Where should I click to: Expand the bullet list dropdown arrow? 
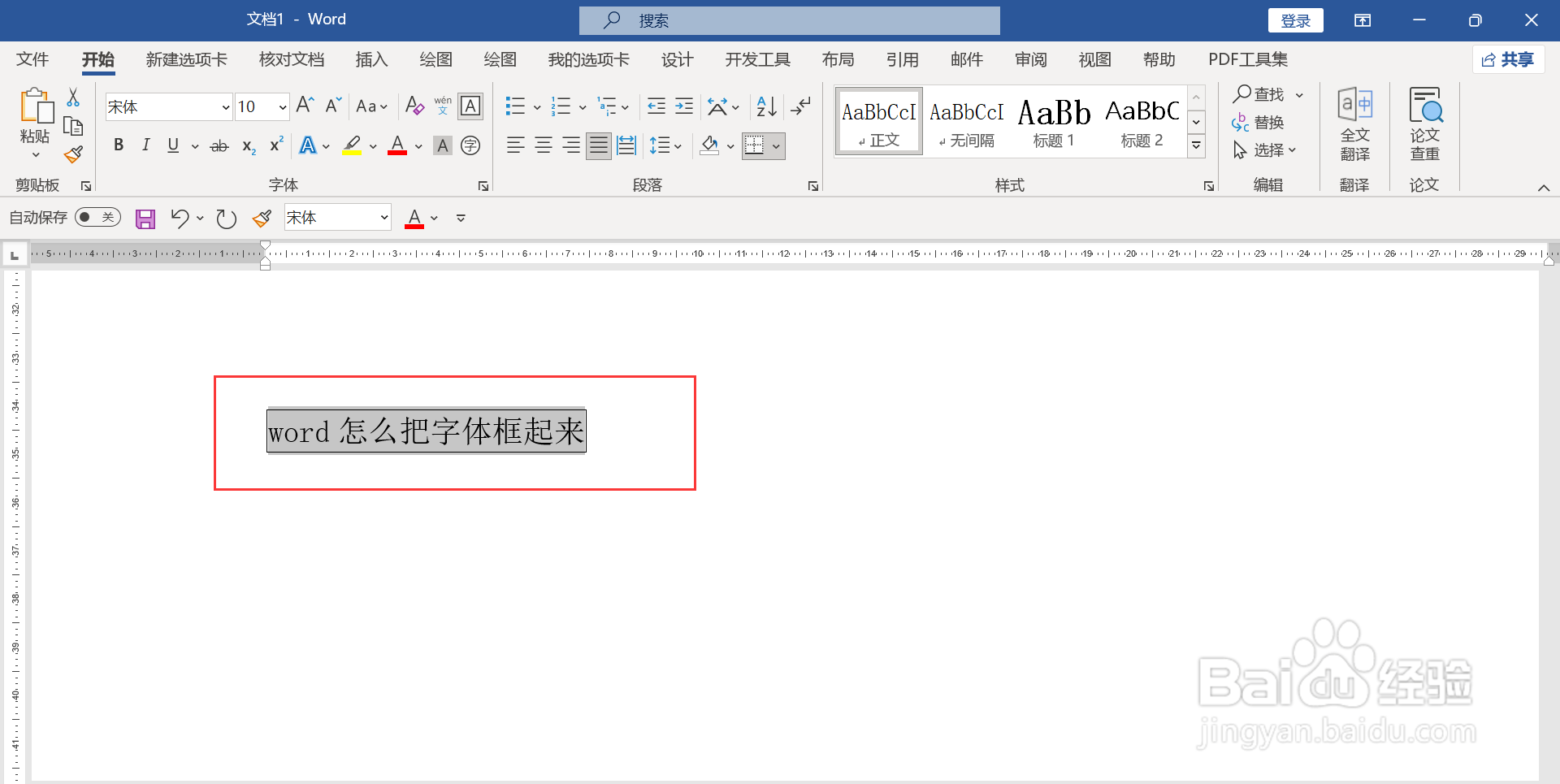[537, 107]
